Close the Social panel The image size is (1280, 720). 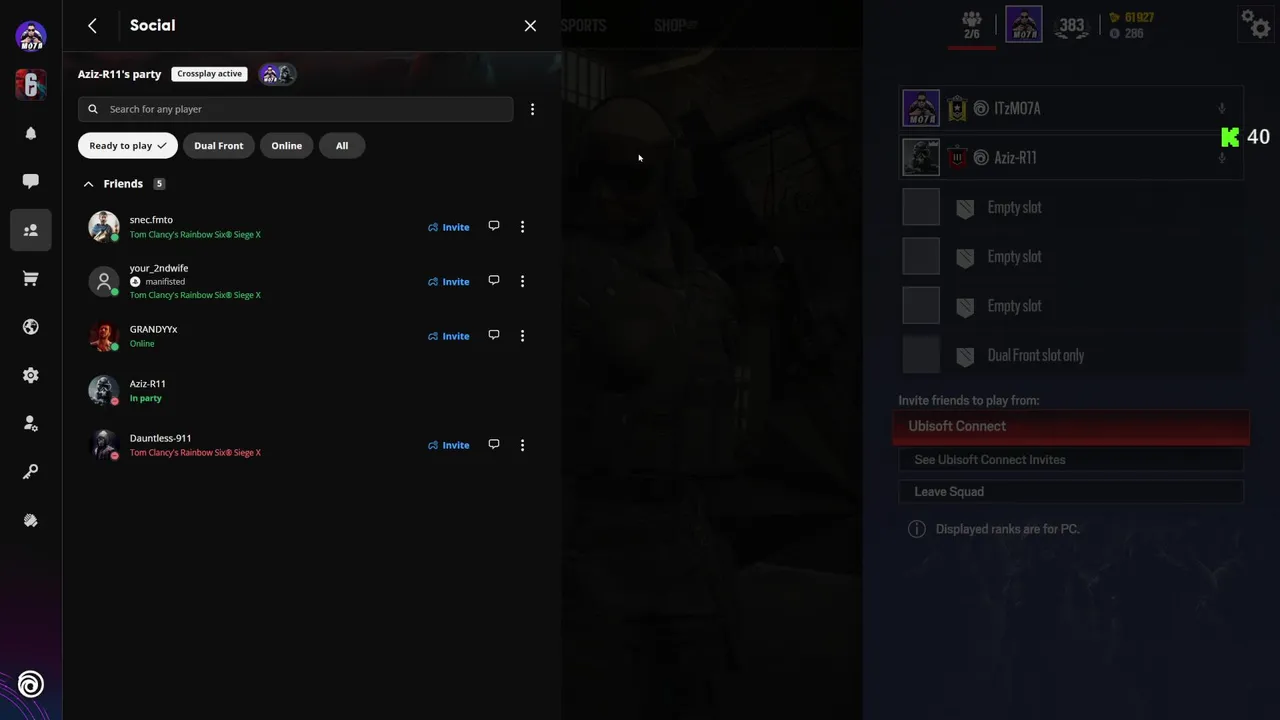(530, 26)
